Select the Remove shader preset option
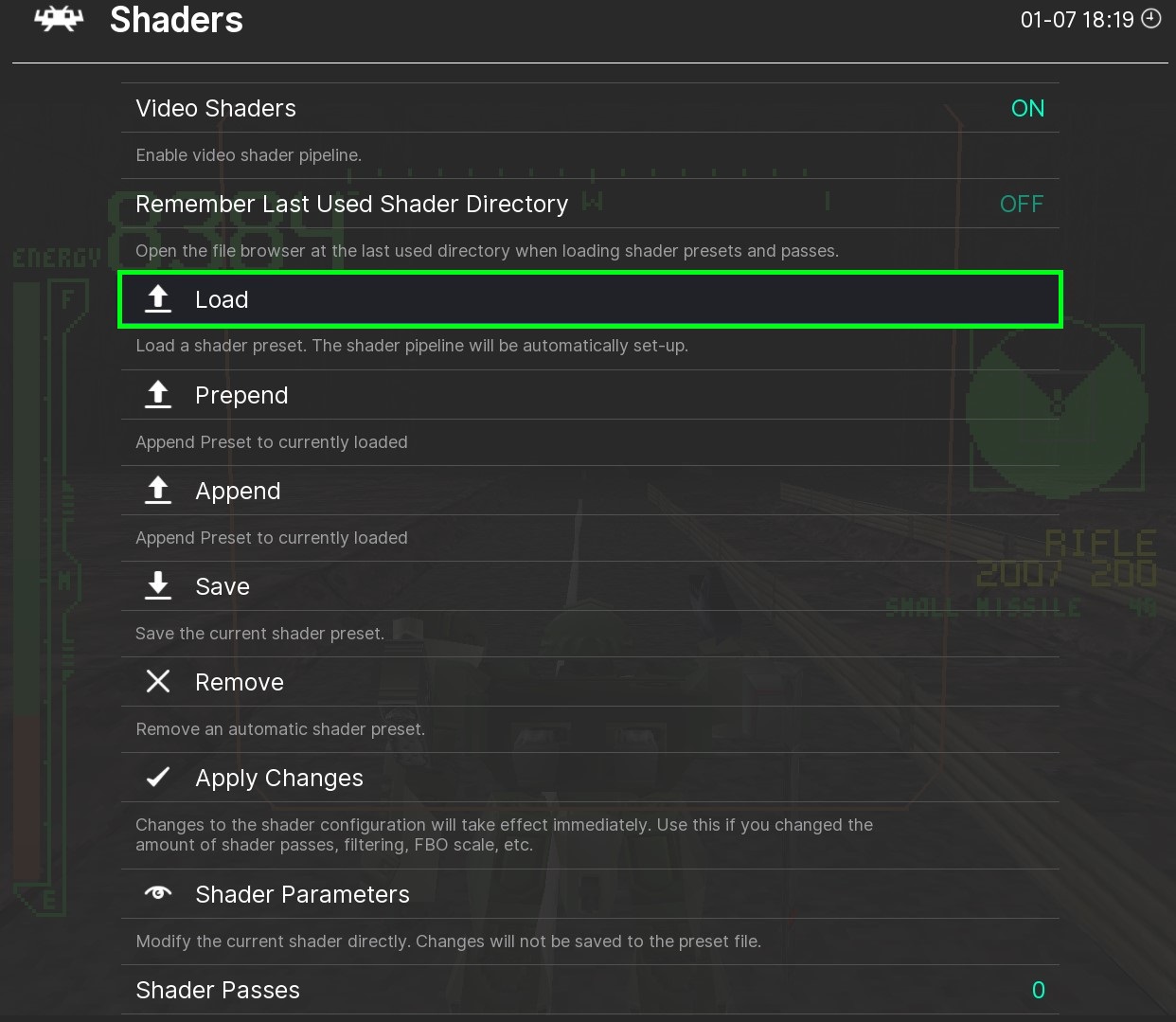The width and height of the screenshot is (1176, 1022). pos(240,682)
